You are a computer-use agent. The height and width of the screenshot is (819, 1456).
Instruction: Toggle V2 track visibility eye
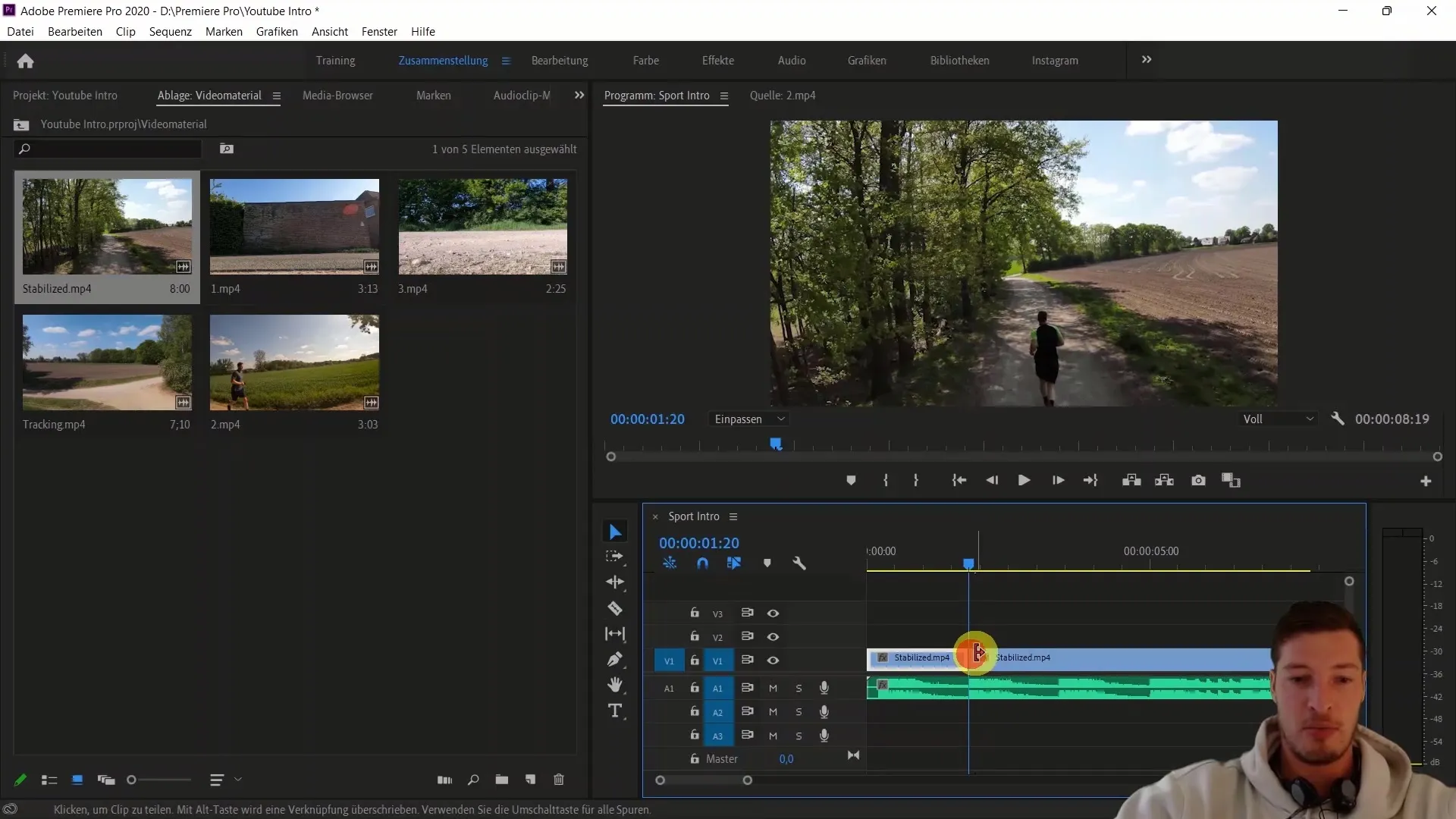pyautogui.click(x=773, y=637)
